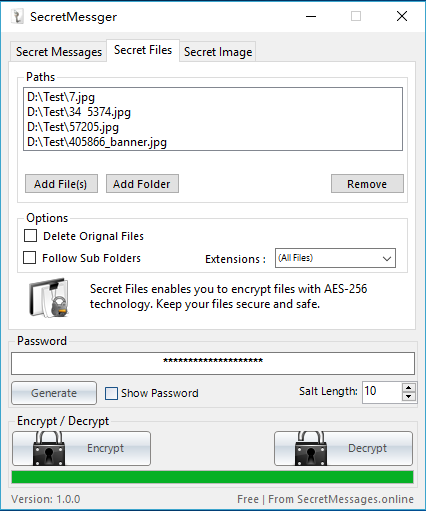This screenshot has width=426, height=511.
Task: Click the locked documents icon beside description
Action: 49,297
